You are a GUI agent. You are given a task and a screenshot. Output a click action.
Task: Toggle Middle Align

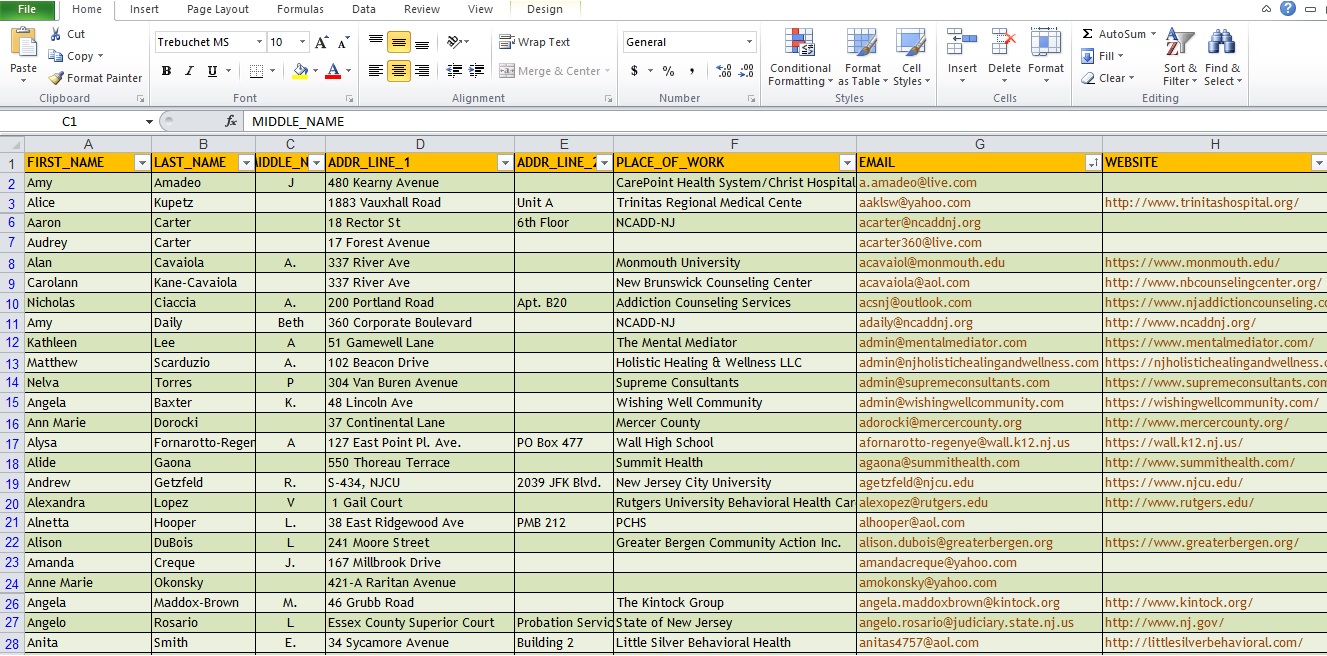[399, 42]
